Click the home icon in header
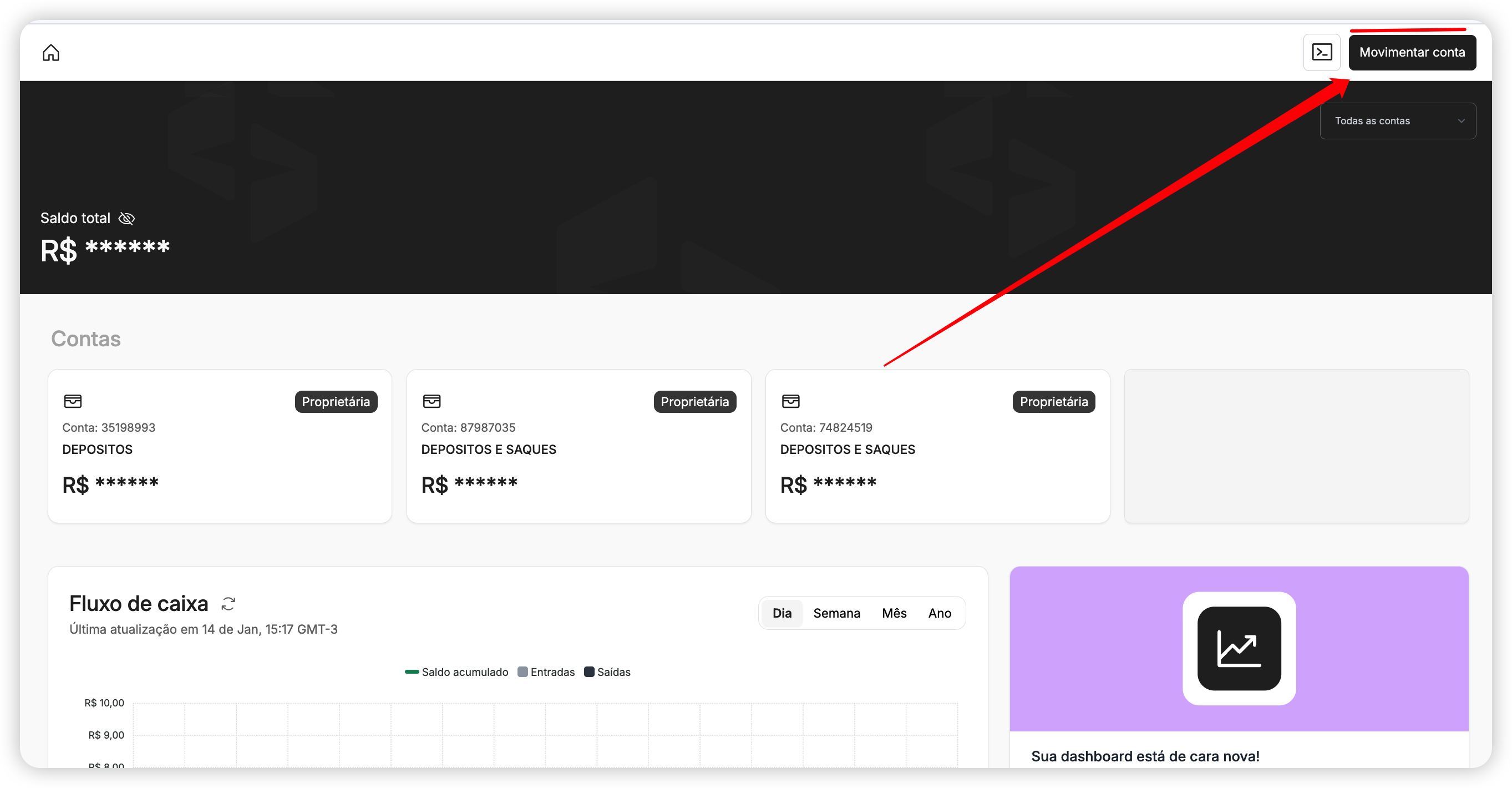 point(51,53)
